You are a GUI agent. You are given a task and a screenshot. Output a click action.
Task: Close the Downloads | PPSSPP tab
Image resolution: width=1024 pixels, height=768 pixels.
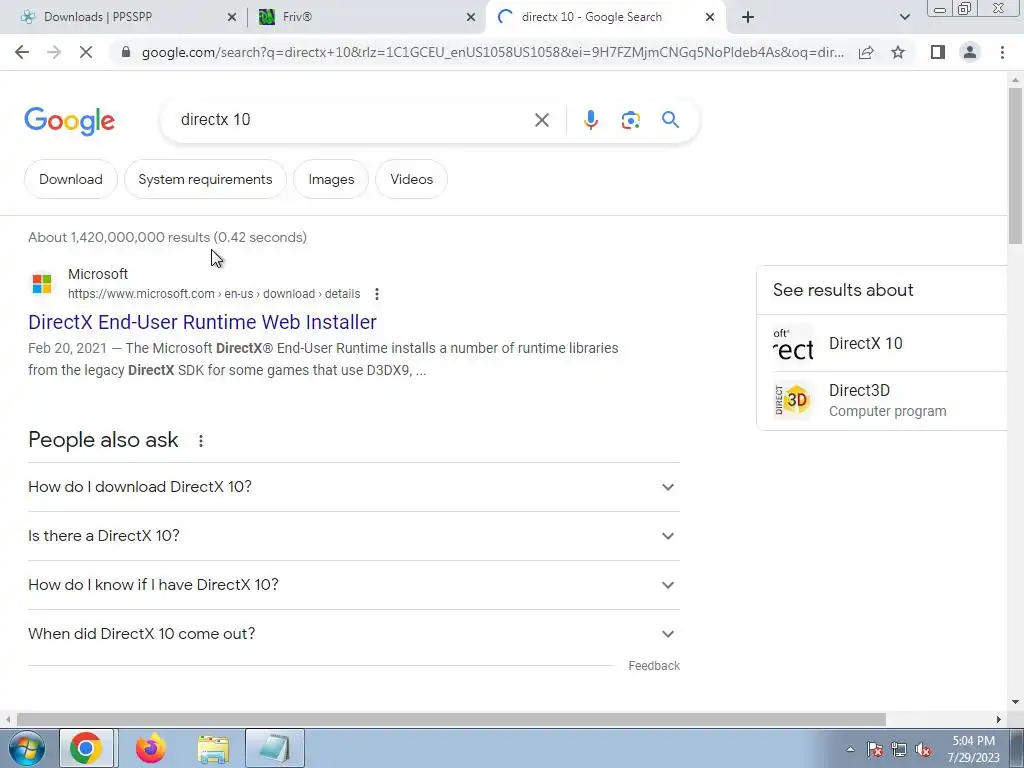[x=231, y=18]
